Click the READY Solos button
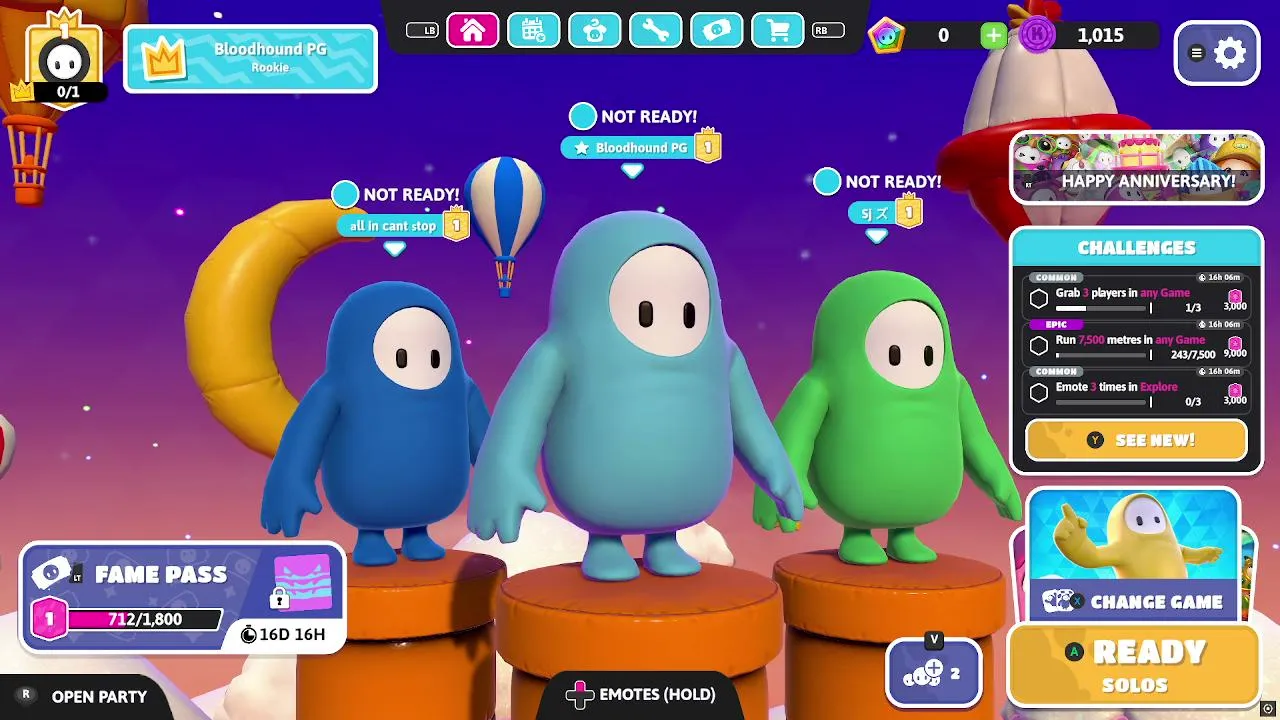 tap(1134, 666)
